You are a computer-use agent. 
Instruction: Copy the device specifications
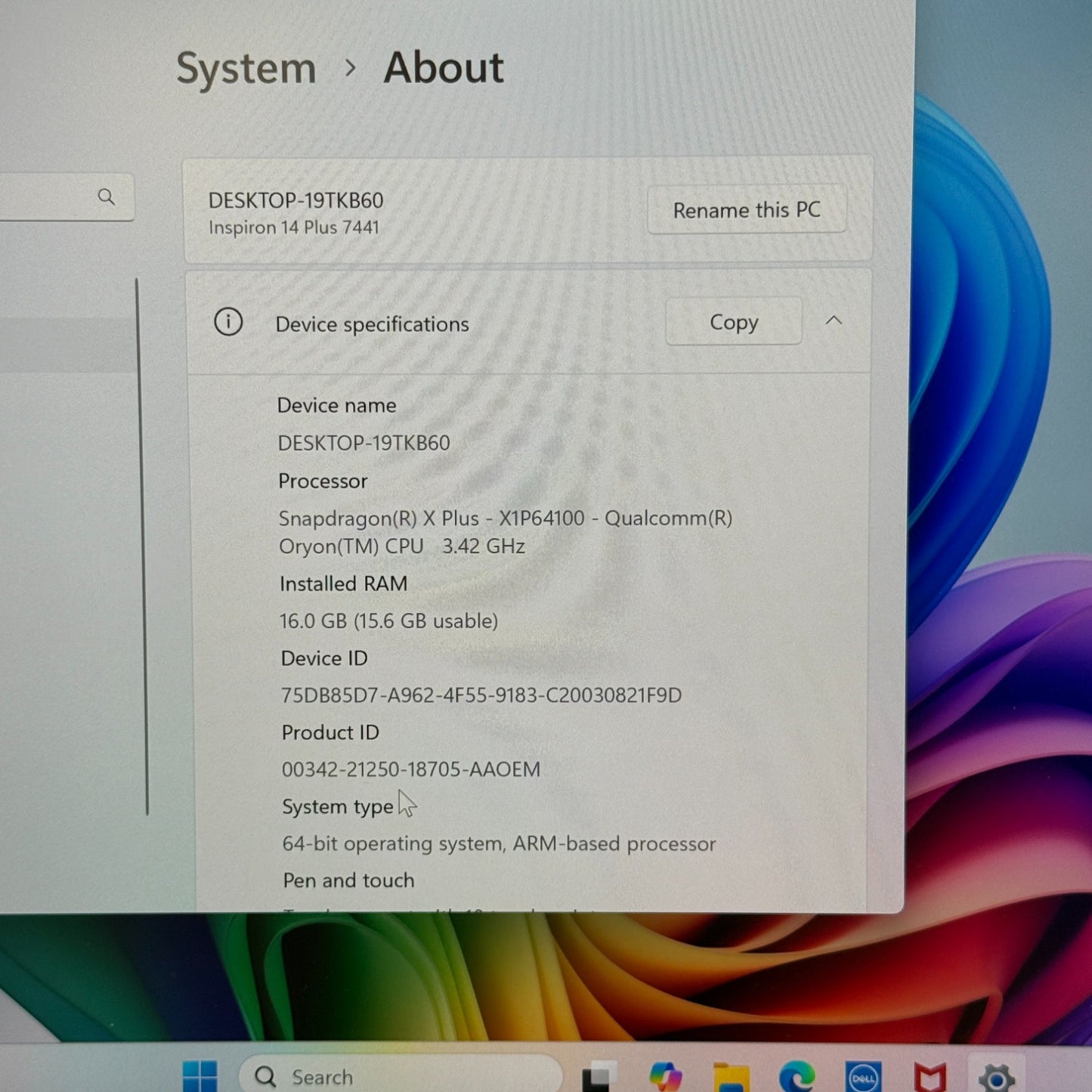(733, 322)
